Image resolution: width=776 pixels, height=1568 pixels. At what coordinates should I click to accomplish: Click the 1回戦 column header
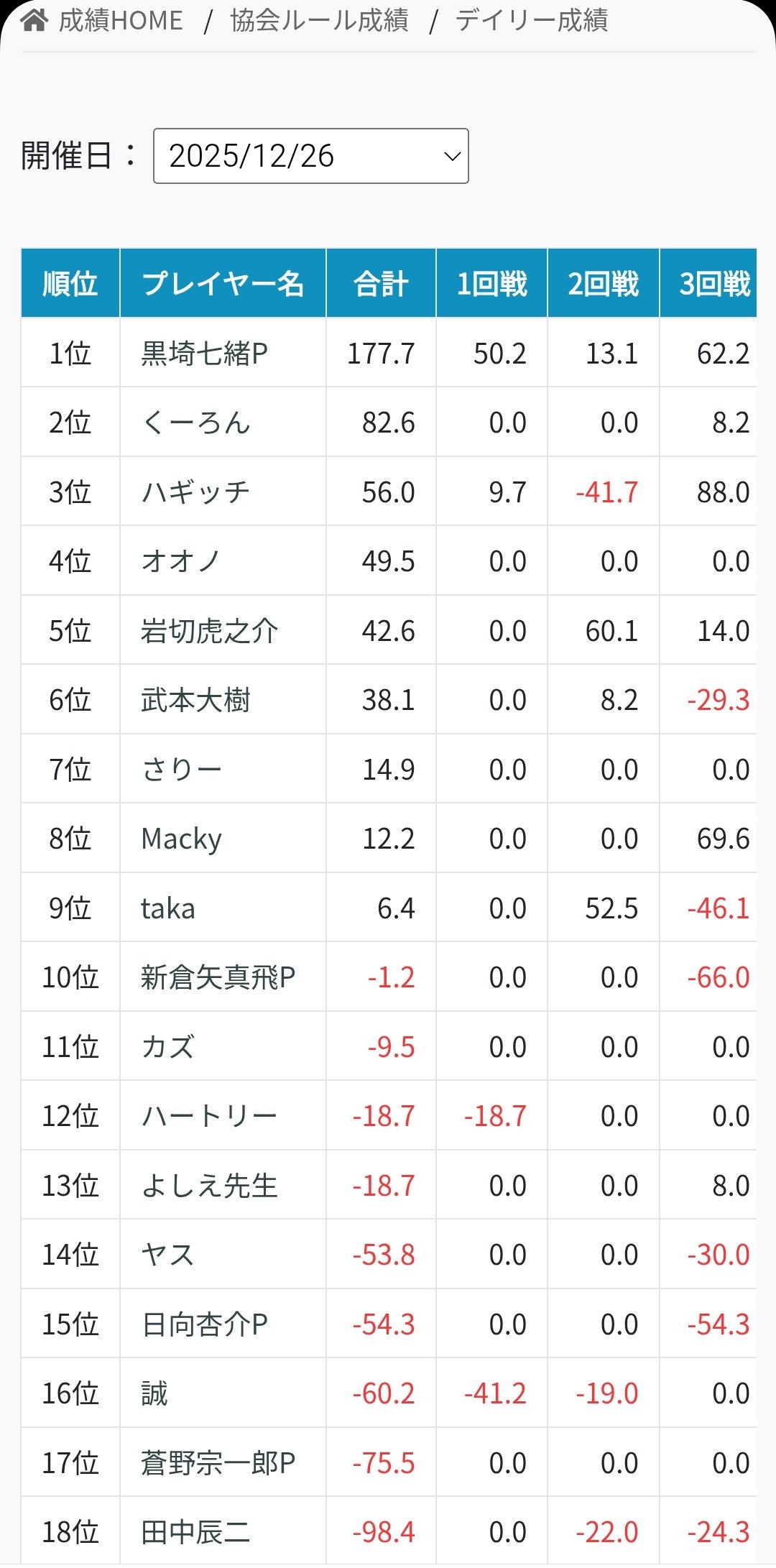pyautogui.click(x=492, y=283)
